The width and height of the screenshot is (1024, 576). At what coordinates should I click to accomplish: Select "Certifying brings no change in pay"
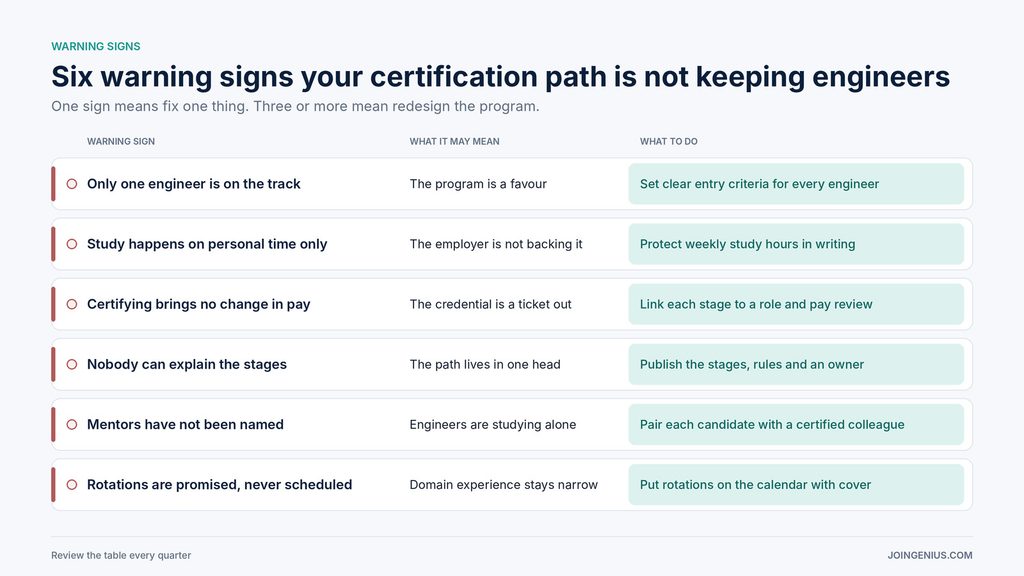pyautogui.click(x=199, y=304)
